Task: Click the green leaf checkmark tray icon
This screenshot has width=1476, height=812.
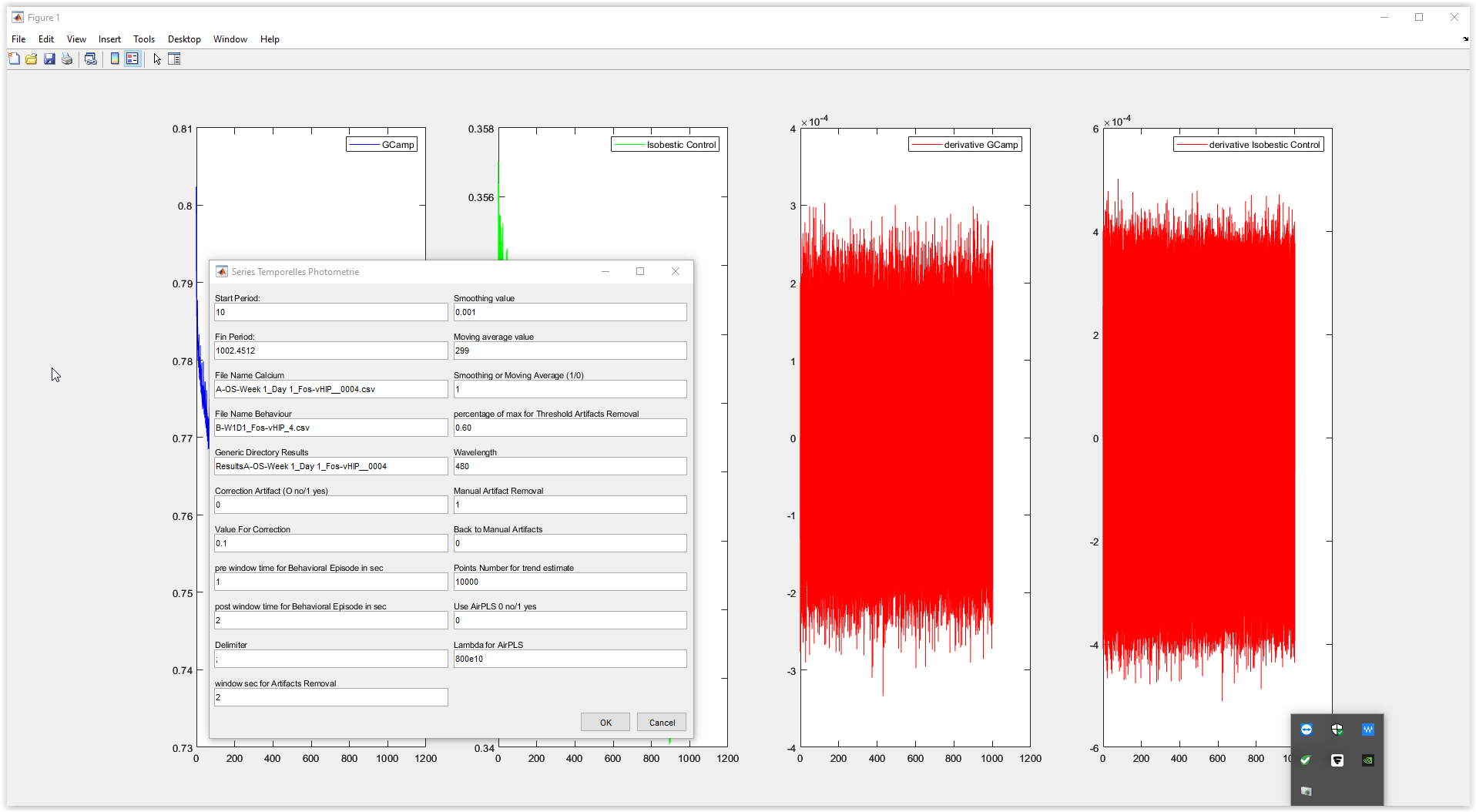Action: (1307, 760)
